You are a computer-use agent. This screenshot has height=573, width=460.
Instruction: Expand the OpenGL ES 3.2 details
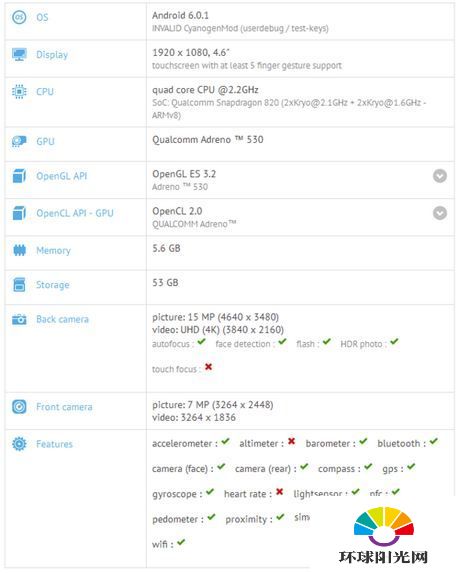440,176
